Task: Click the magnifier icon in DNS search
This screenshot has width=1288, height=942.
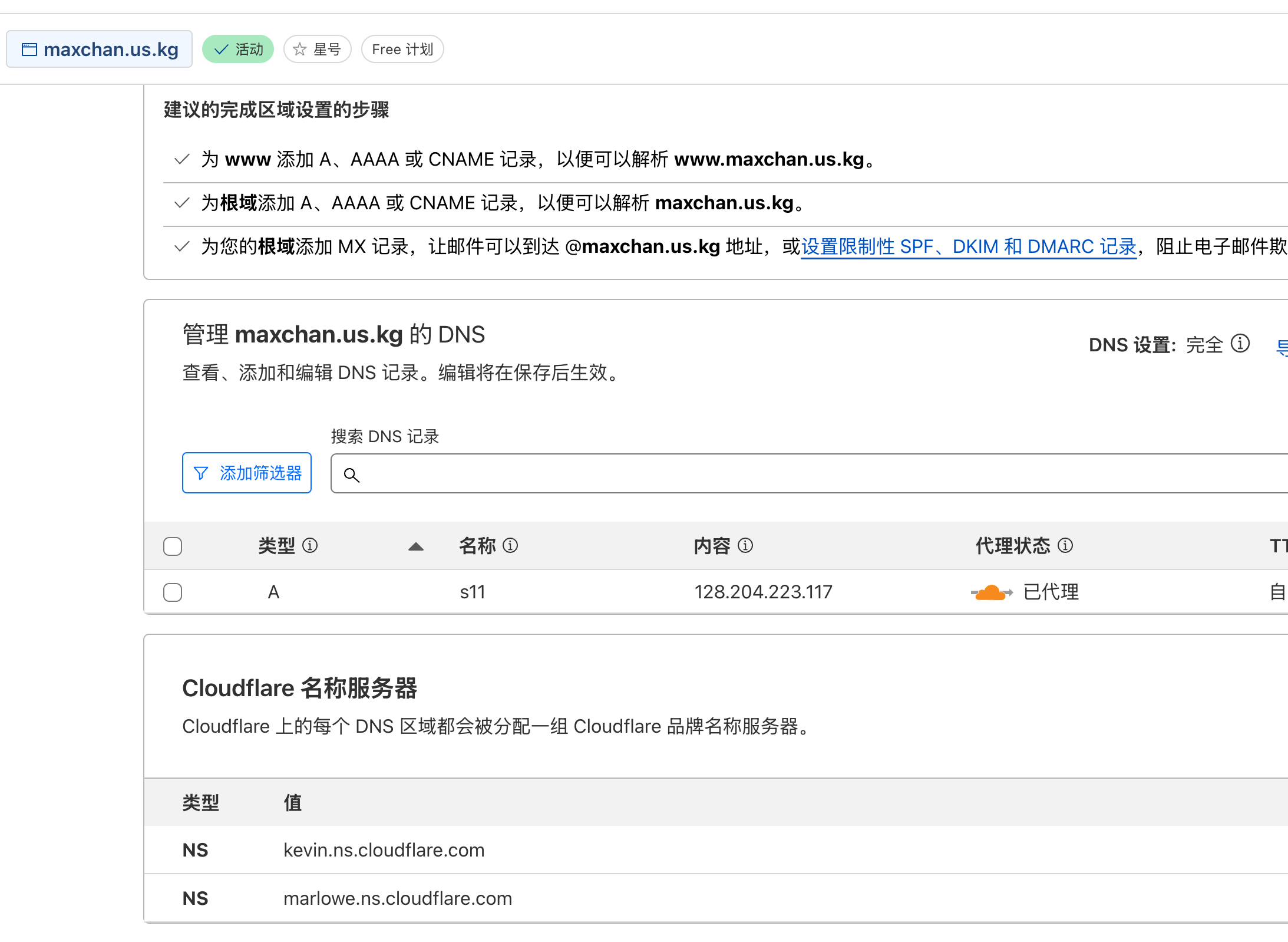Action: (352, 475)
